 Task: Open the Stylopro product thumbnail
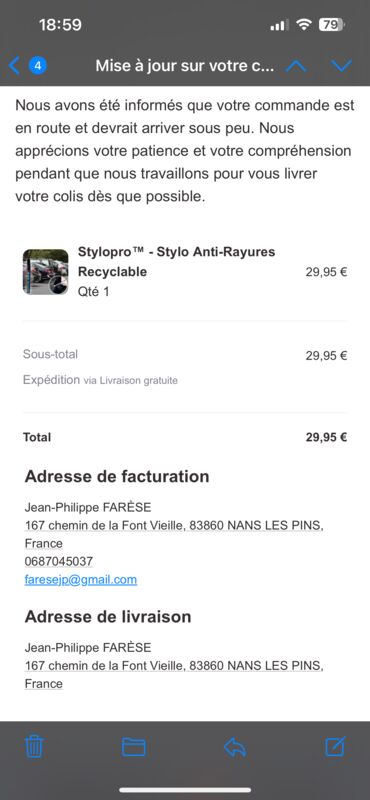(45, 272)
